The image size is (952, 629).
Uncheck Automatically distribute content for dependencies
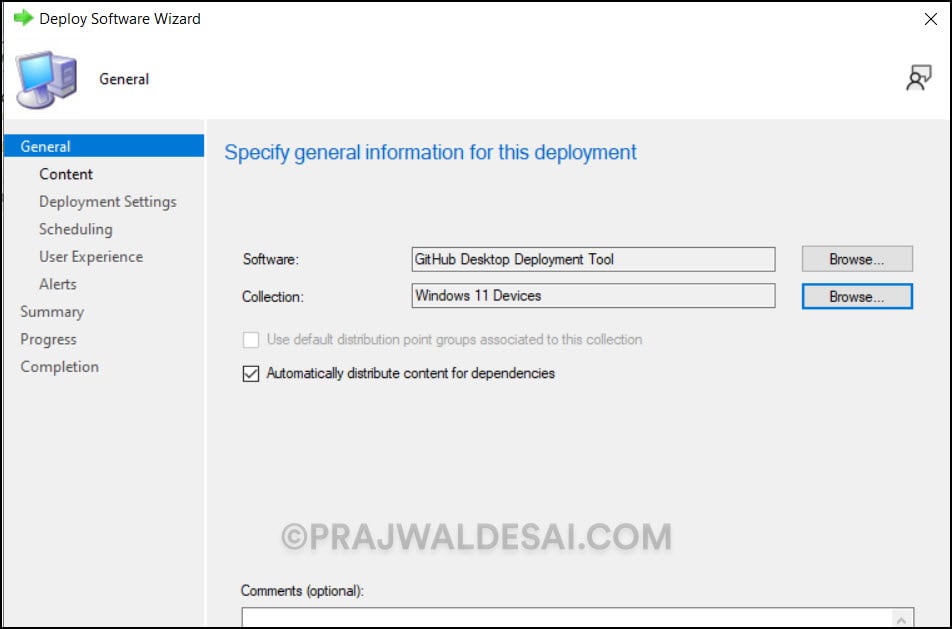pyautogui.click(x=251, y=373)
